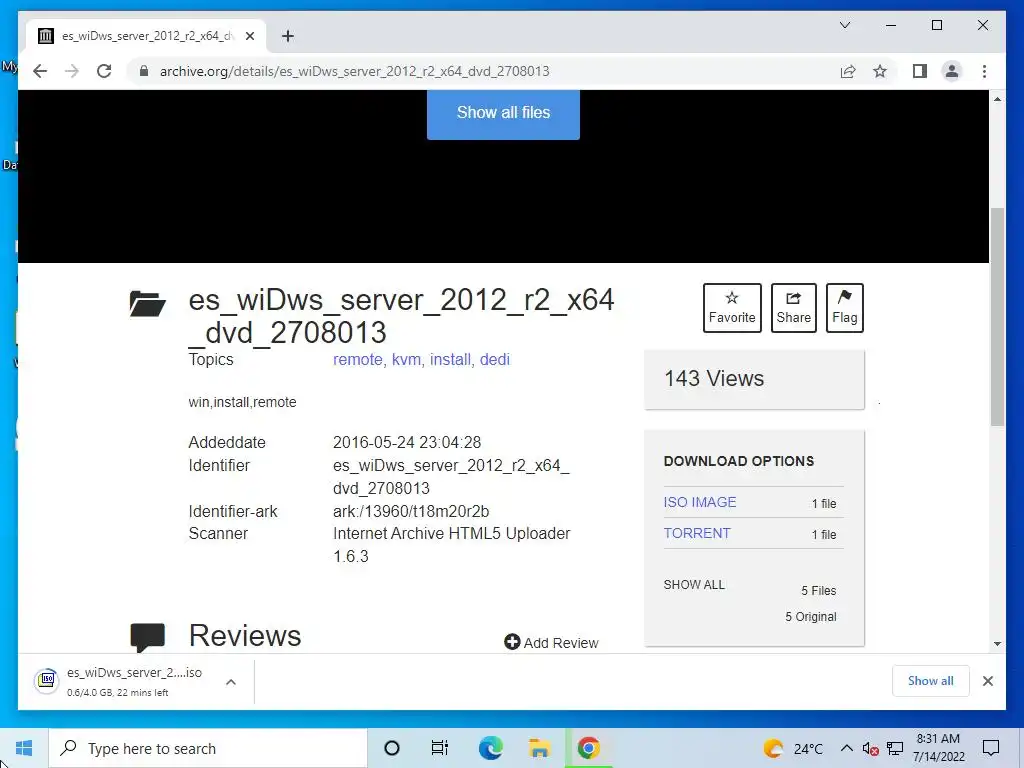Image resolution: width=1024 pixels, height=768 pixels.
Task: Click the DOWNLOAD OPTIONS heading
Action: [x=739, y=461]
